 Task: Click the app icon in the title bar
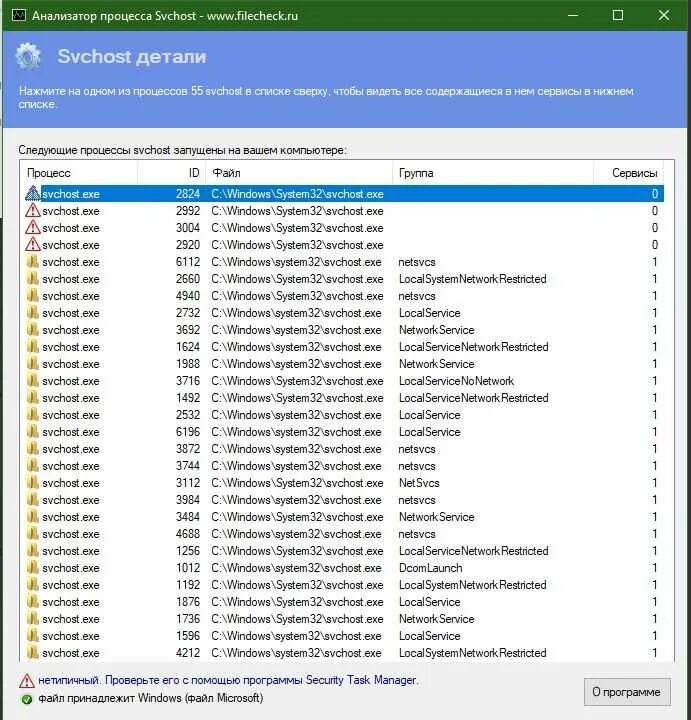(17, 16)
